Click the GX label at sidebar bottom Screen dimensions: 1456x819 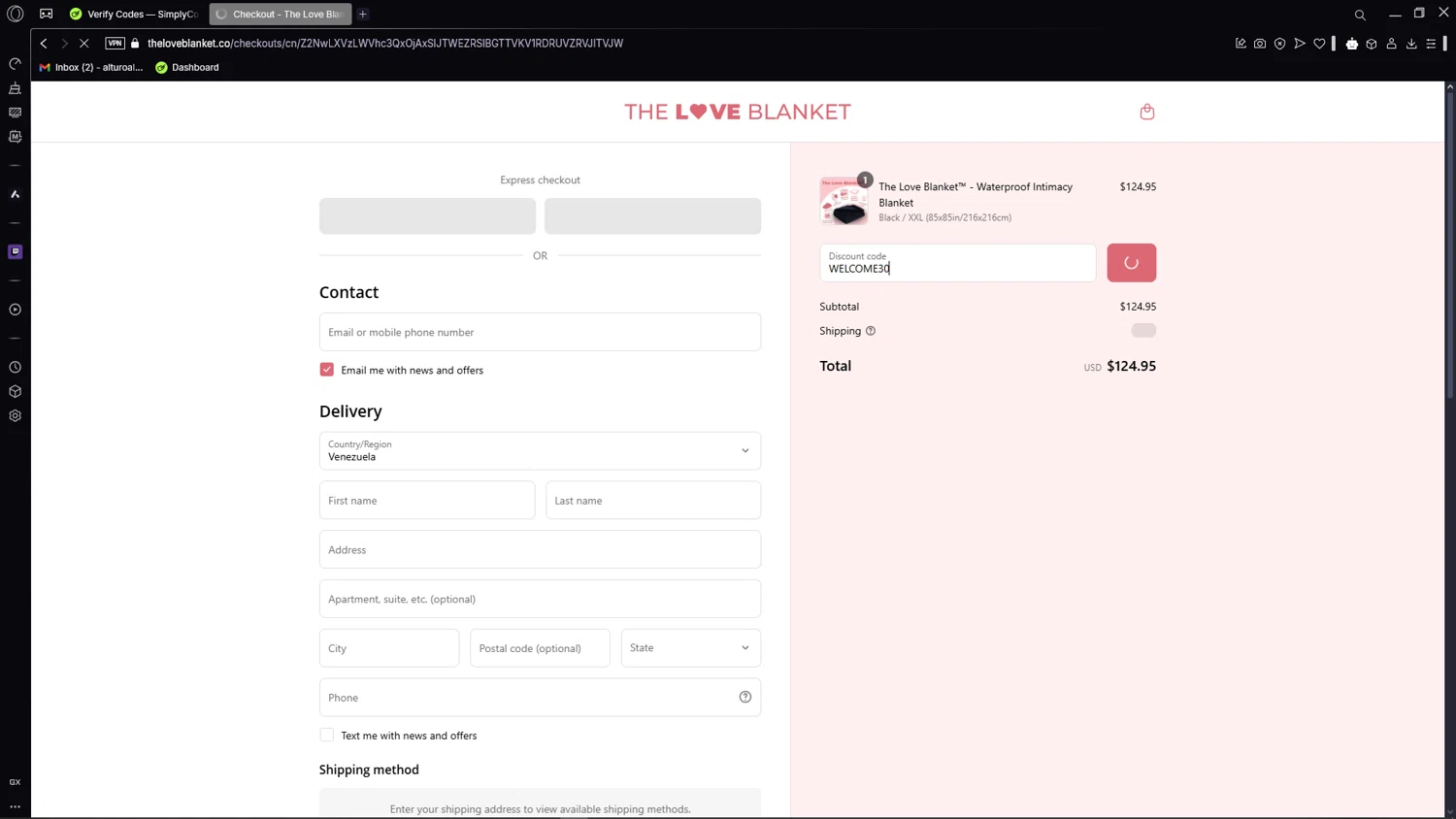coord(16,782)
